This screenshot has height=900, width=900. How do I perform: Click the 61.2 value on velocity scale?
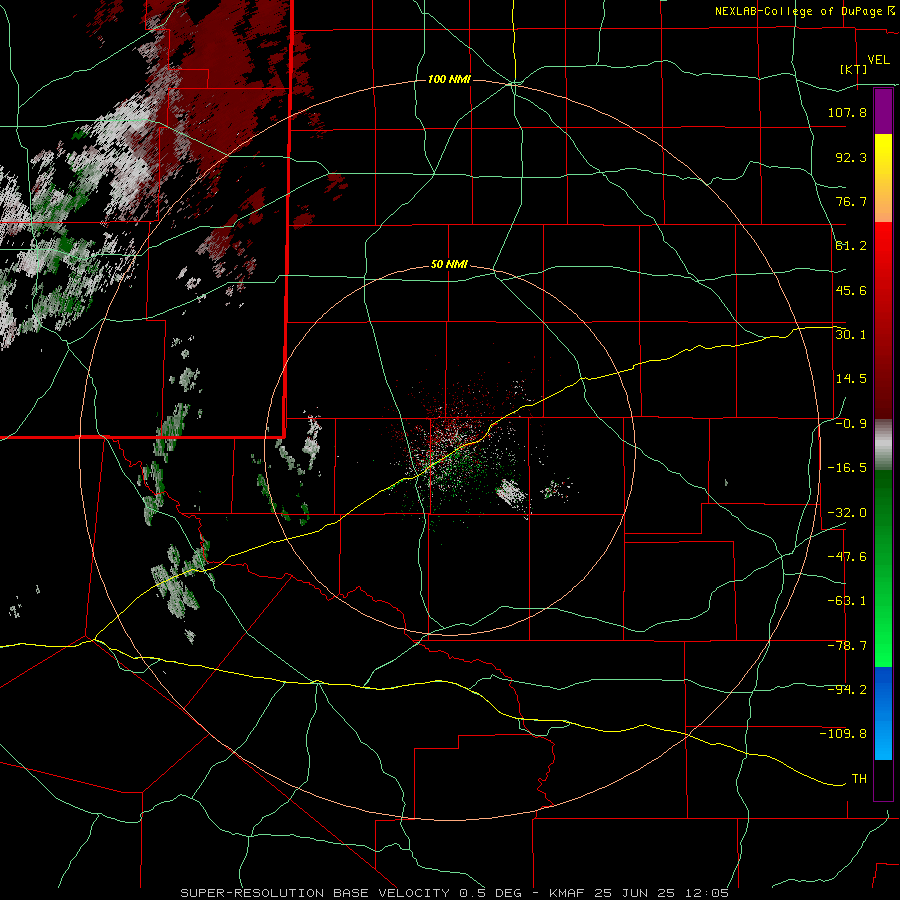pyautogui.click(x=851, y=246)
